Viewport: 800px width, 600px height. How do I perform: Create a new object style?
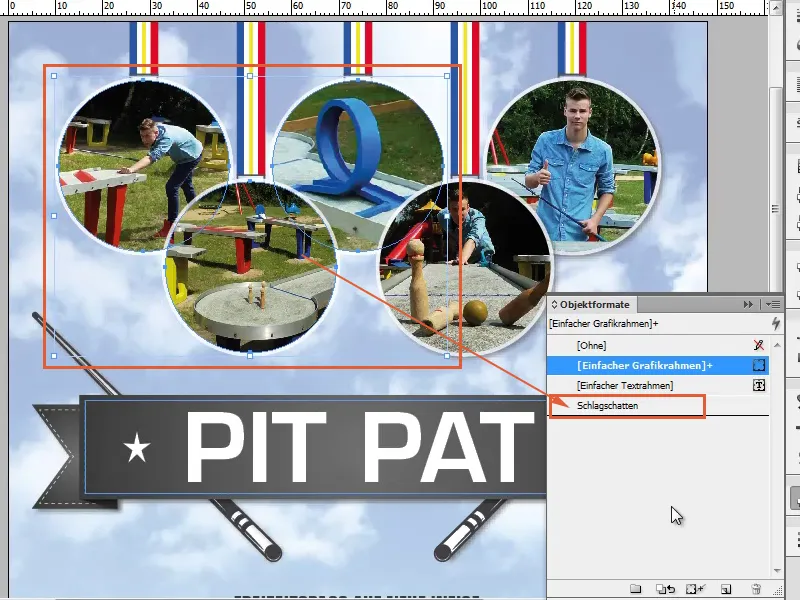[x=726, y=589]
